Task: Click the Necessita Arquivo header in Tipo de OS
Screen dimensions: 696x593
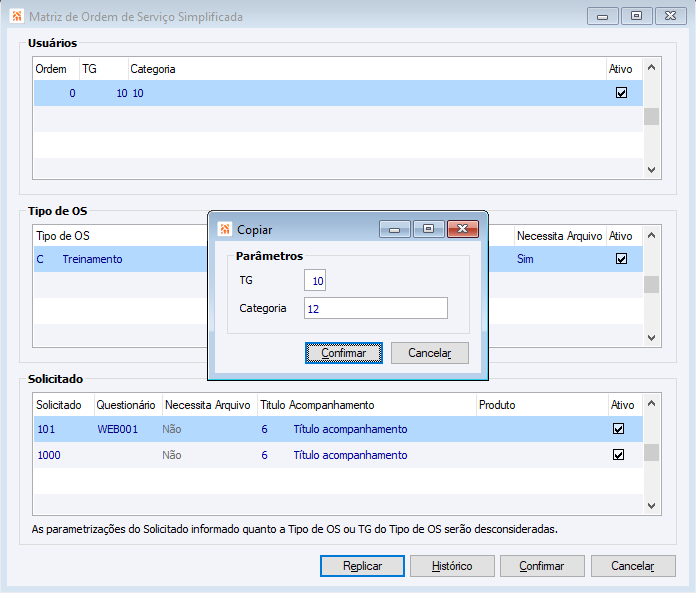Action: pos(559,236)
